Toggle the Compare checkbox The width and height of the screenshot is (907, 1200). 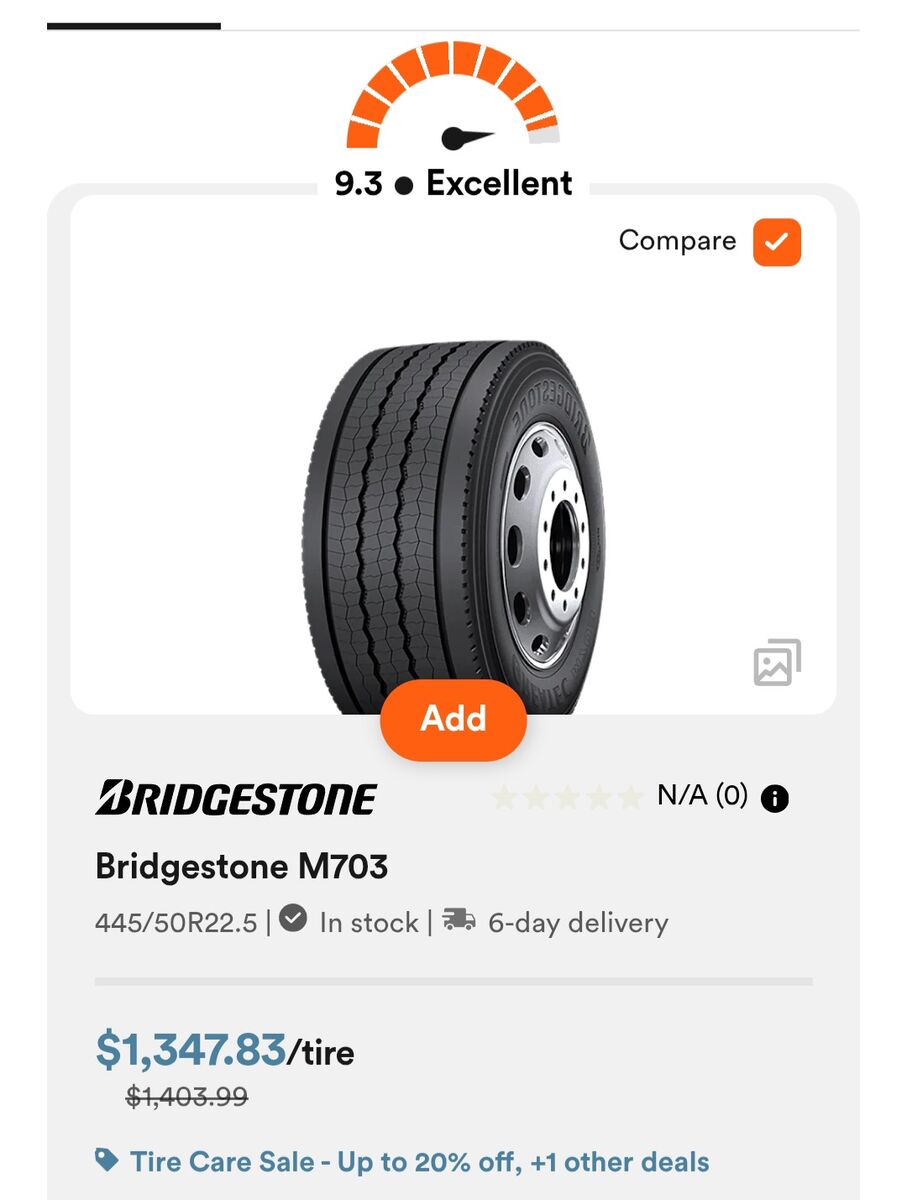(x=776, y=242)
